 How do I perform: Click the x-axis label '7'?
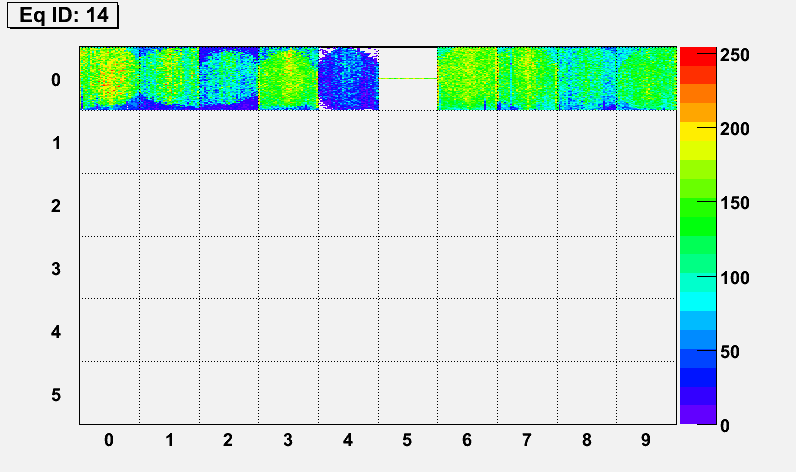(x=526, y=440)
